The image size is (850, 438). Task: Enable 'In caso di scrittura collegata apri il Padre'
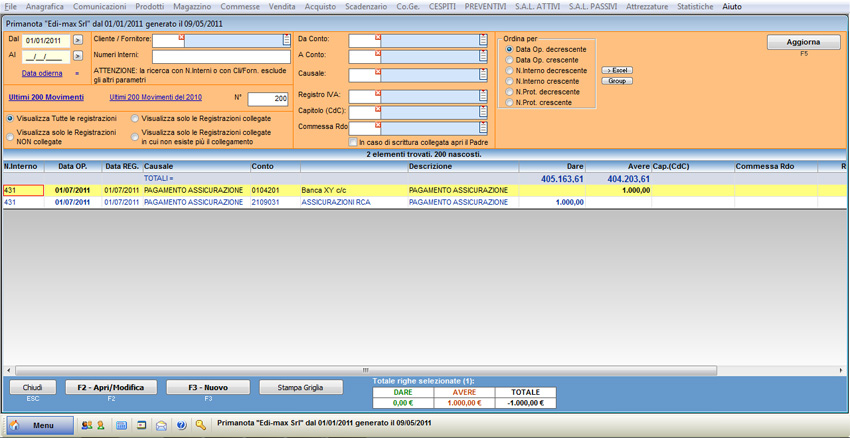coord(353,143)
